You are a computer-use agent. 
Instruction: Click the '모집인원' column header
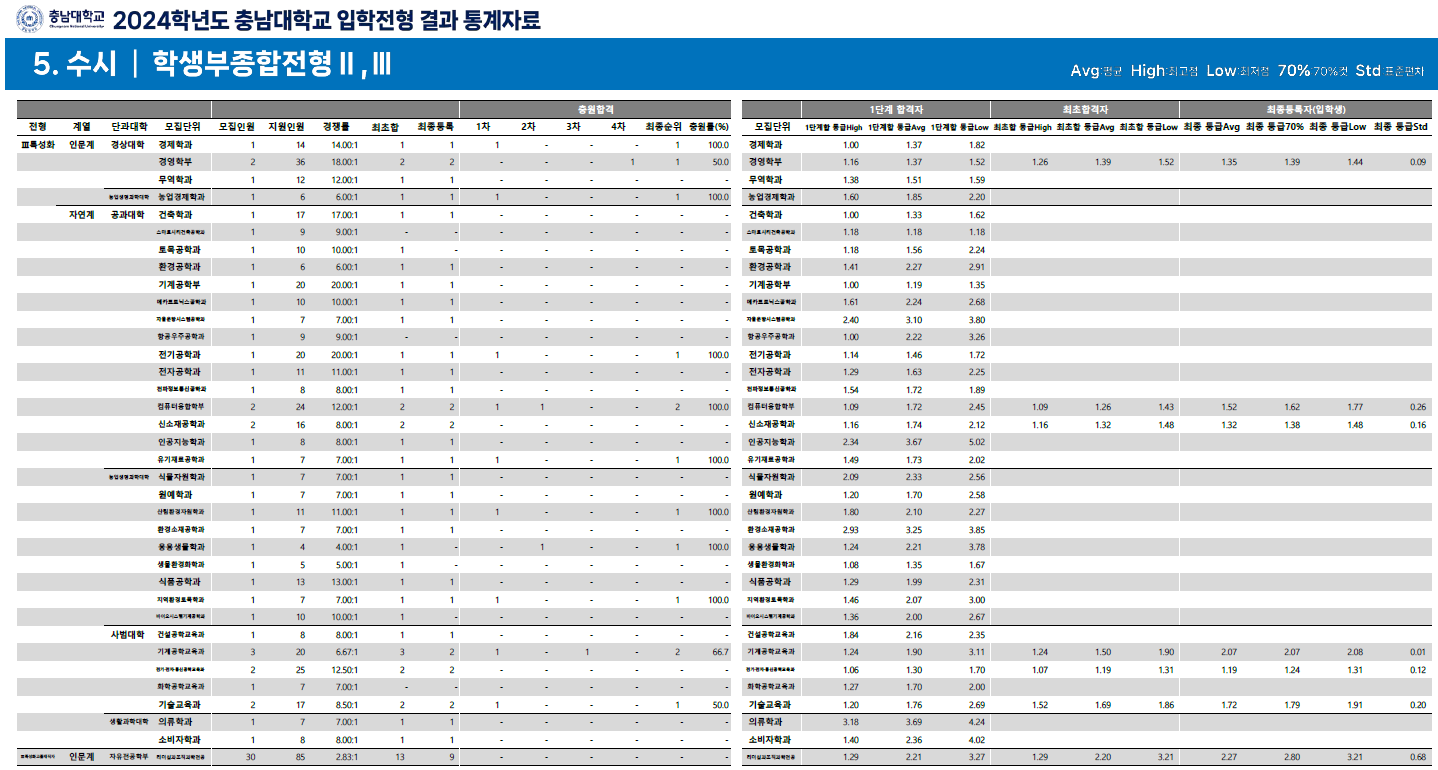(237, 127)
